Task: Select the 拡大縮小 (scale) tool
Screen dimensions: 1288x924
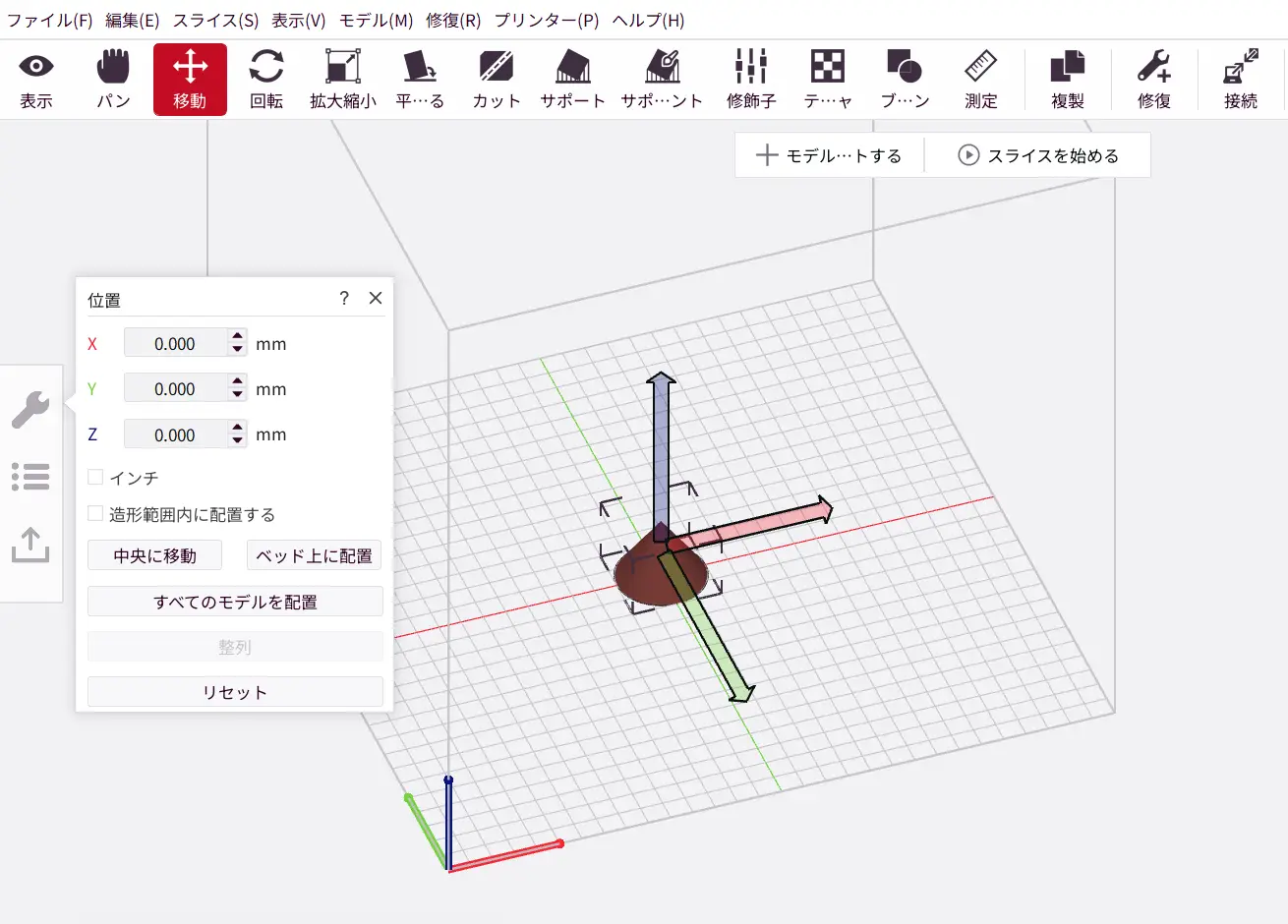Action: pos(342,79)
